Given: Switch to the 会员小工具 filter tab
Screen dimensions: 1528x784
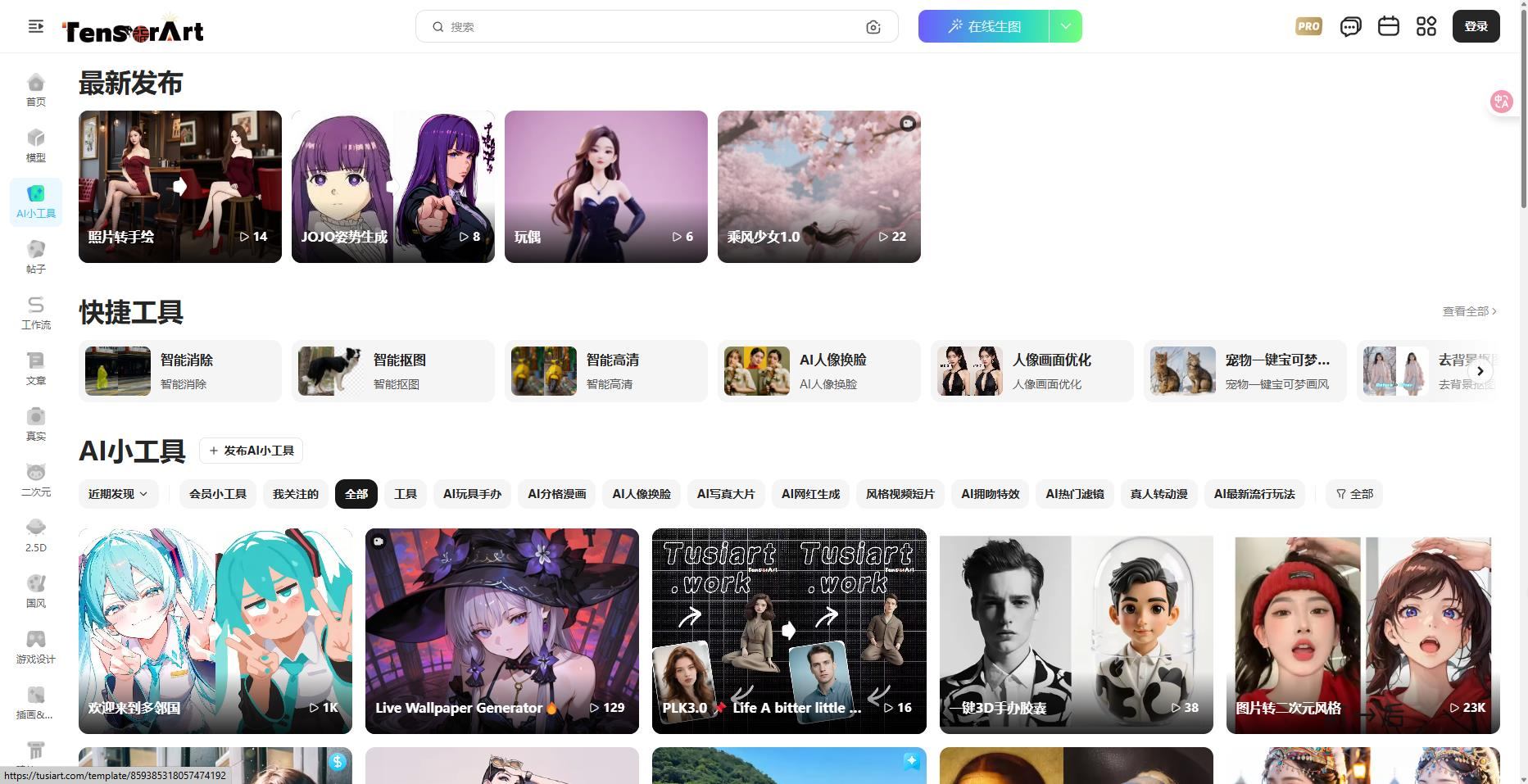Looking at the screenshot, I should [x=217, y=494].
